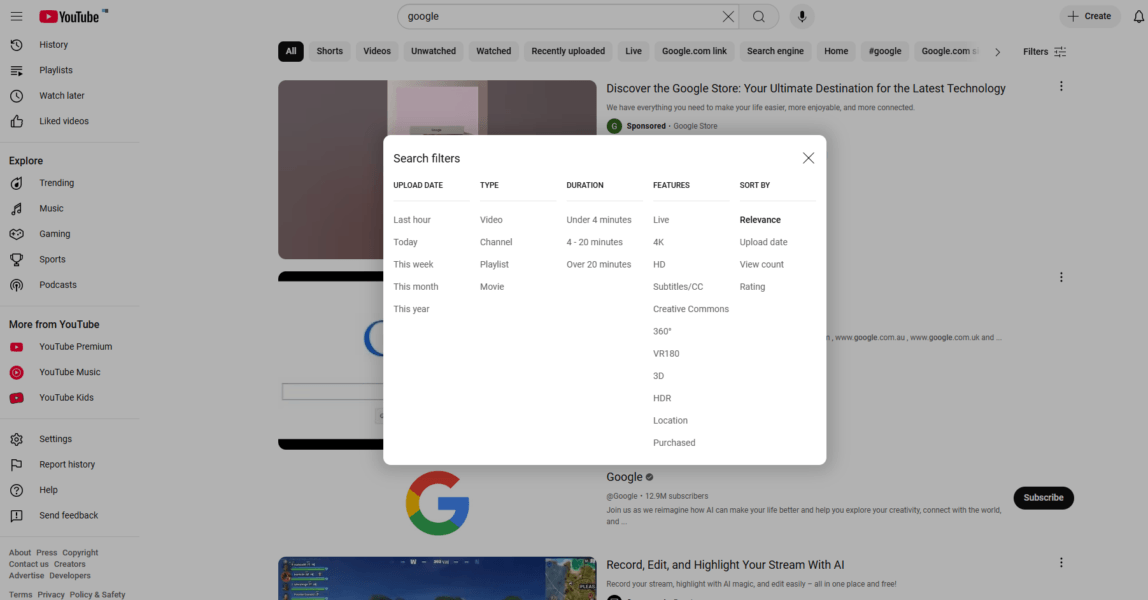Viewport: 1148px width, 600px height.
Task: Filter uploads to This week
Action: click(x=413, y=264)
